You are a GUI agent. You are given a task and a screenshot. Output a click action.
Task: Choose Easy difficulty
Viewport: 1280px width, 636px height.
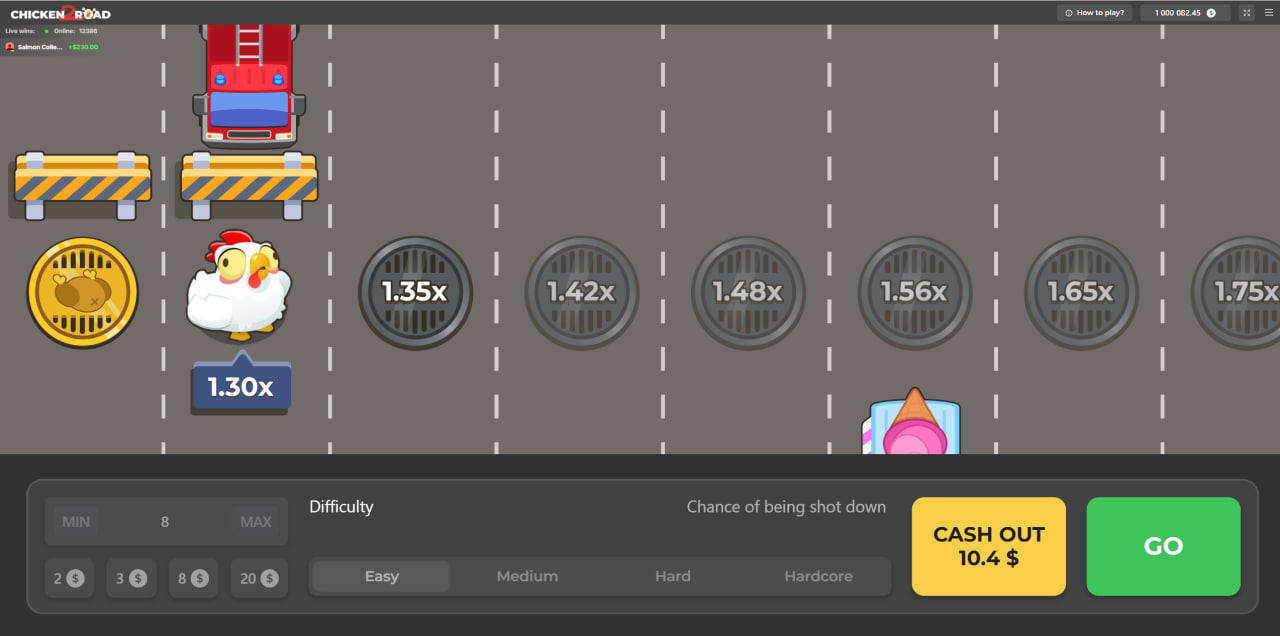click(x=381, y=576)
